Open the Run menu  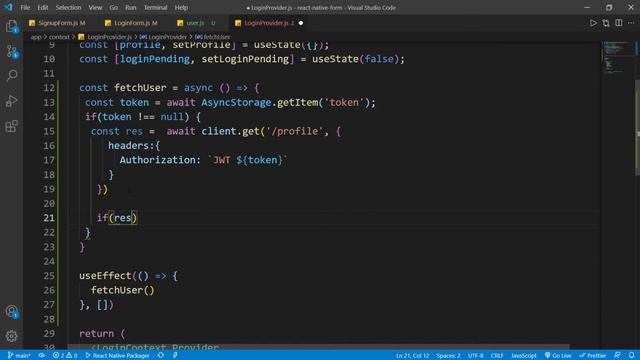131,7
